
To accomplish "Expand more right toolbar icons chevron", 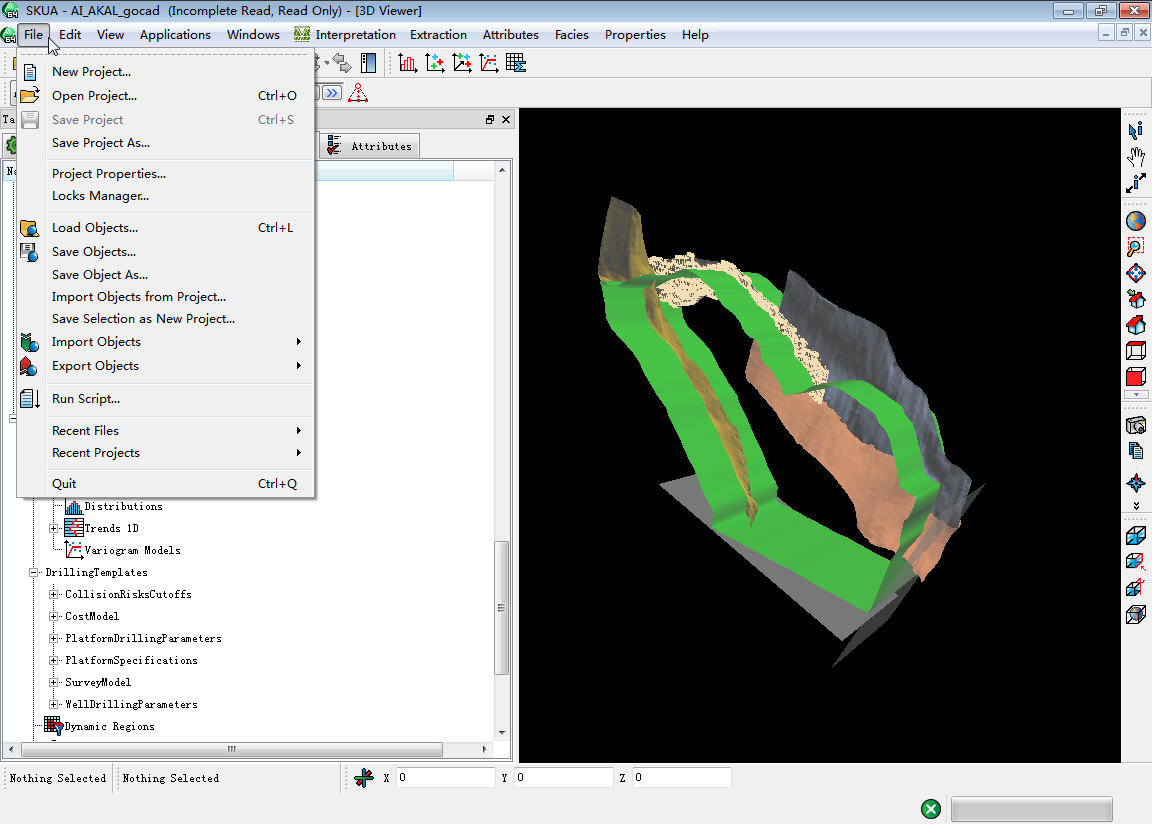I will tap(1136, 505).
